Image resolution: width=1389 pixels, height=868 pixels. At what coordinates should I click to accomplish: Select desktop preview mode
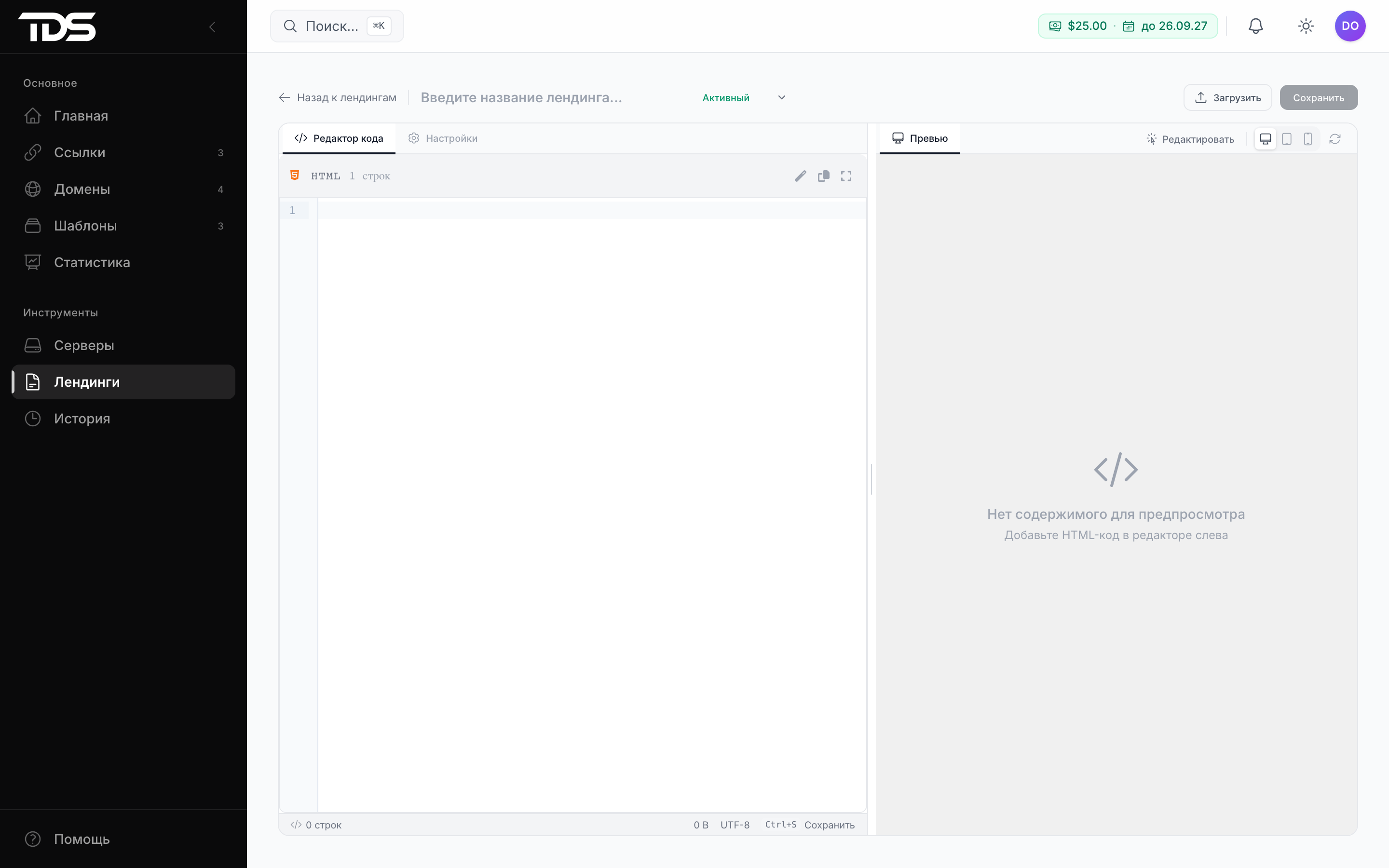tap(1265, 139)
